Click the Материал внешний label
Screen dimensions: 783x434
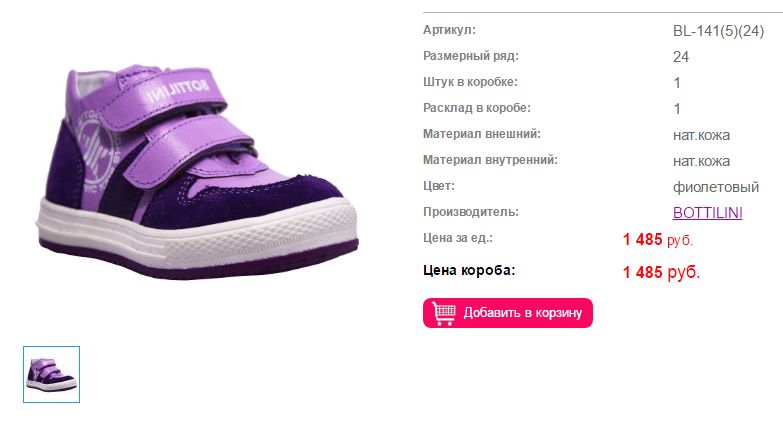point(482,134)
